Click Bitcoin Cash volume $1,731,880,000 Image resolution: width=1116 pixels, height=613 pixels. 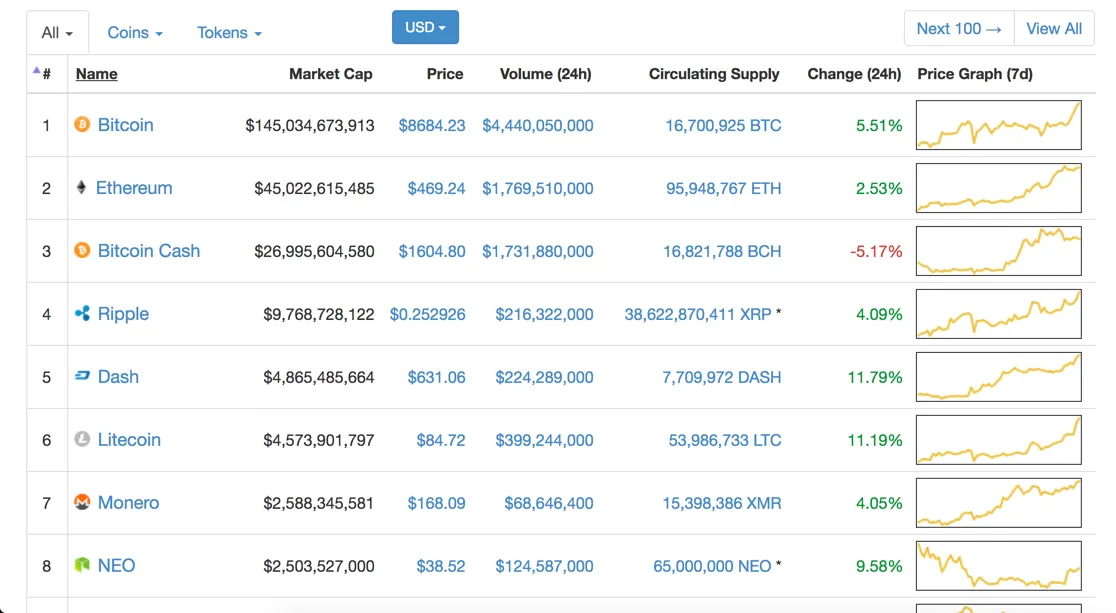pyautogui.click(x=537, y=252)
